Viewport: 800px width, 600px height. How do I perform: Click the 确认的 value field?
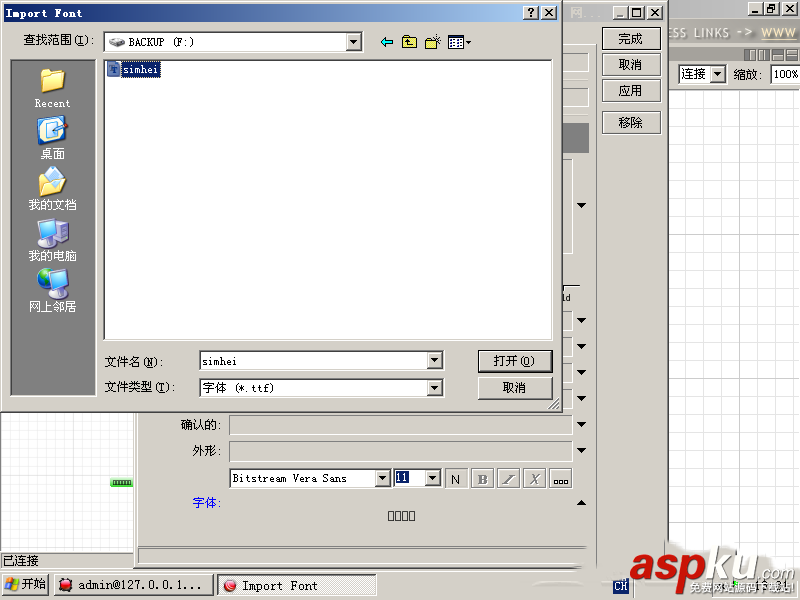point(400,425)
